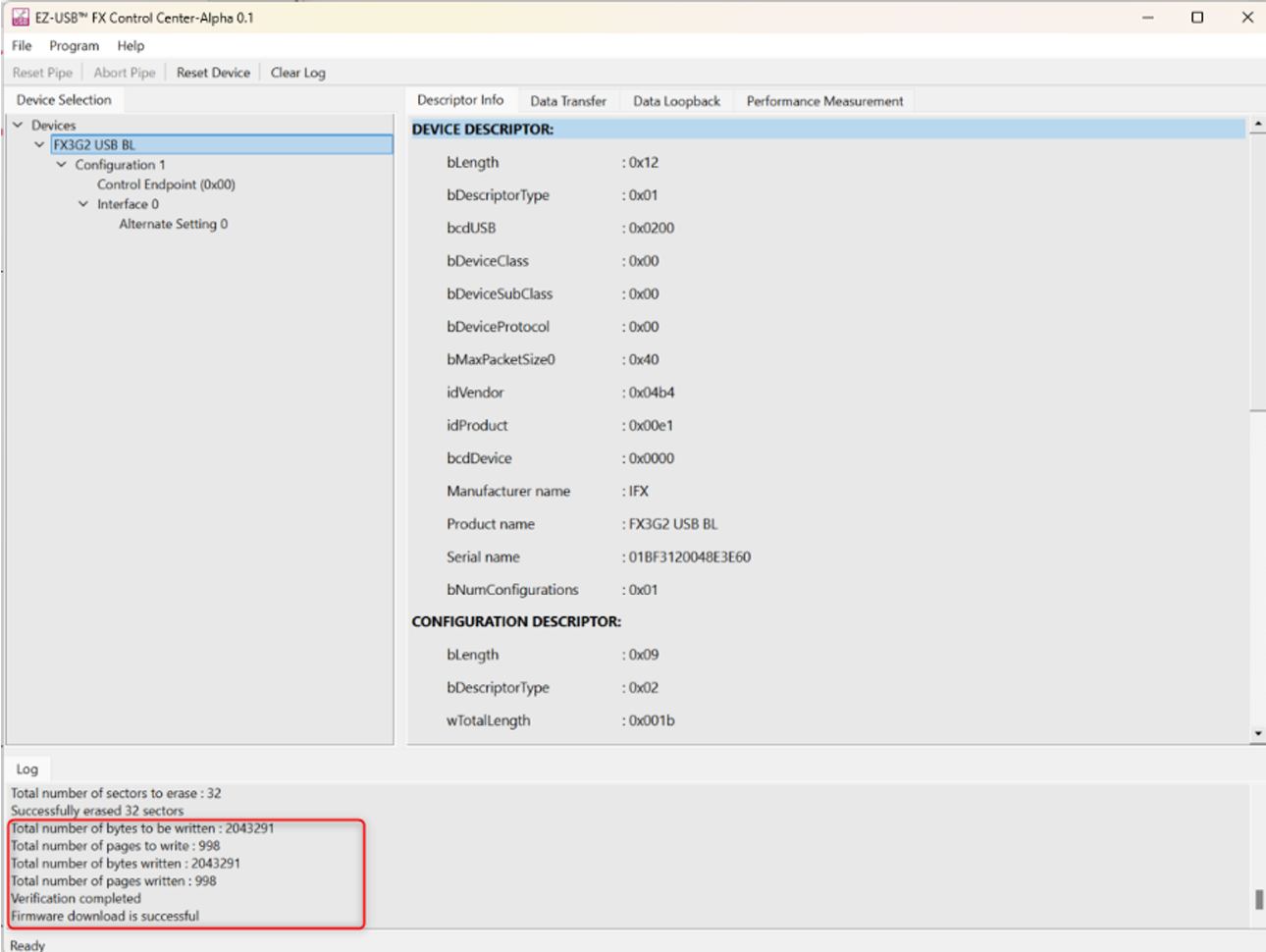
Task: Open the Program menu
Action: point(75,46)
